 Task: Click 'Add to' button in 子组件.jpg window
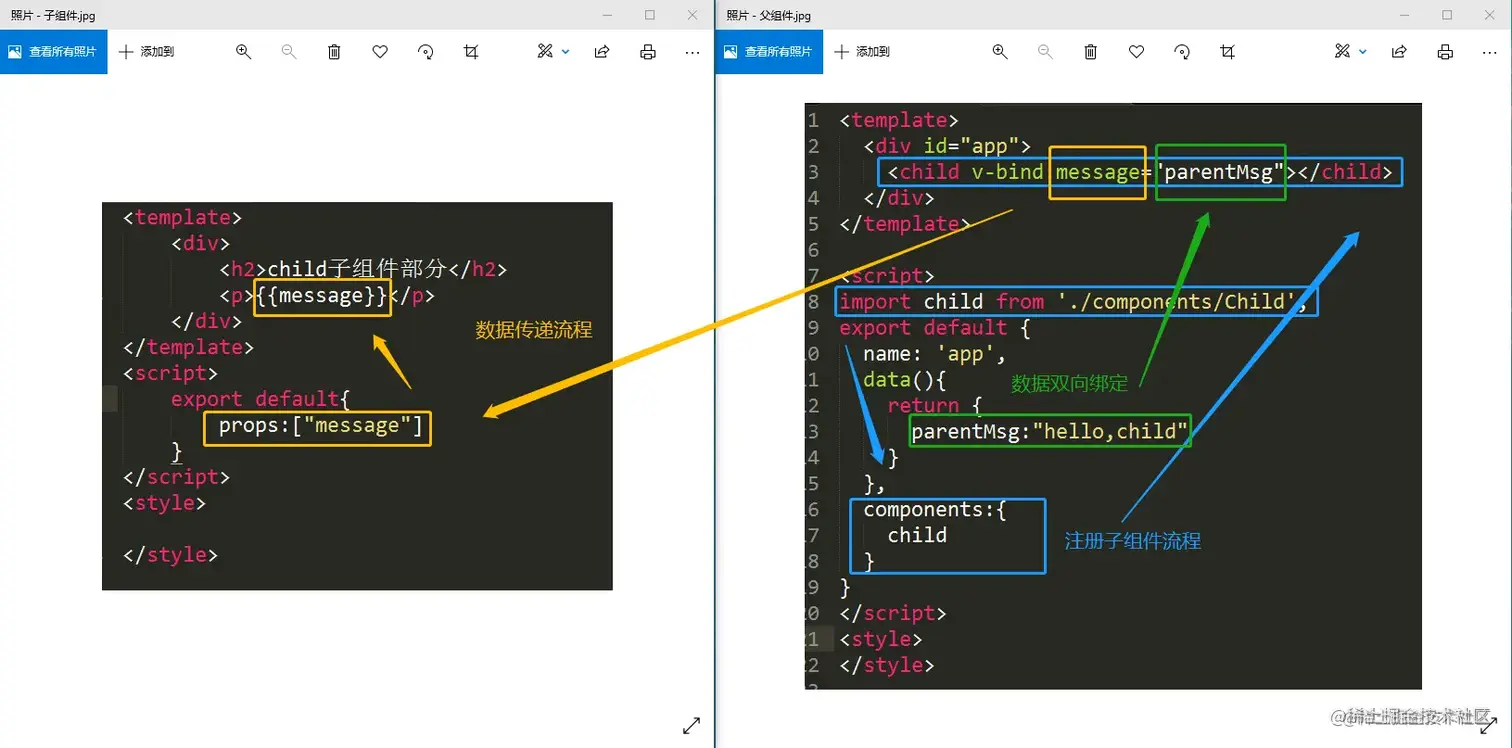(x=147, y=52)
